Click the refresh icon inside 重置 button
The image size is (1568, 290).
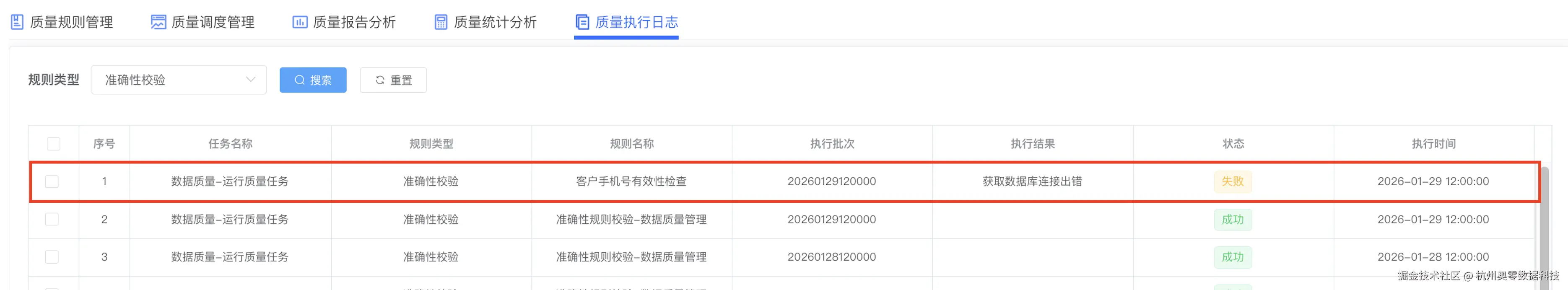(x=379, y=80)
